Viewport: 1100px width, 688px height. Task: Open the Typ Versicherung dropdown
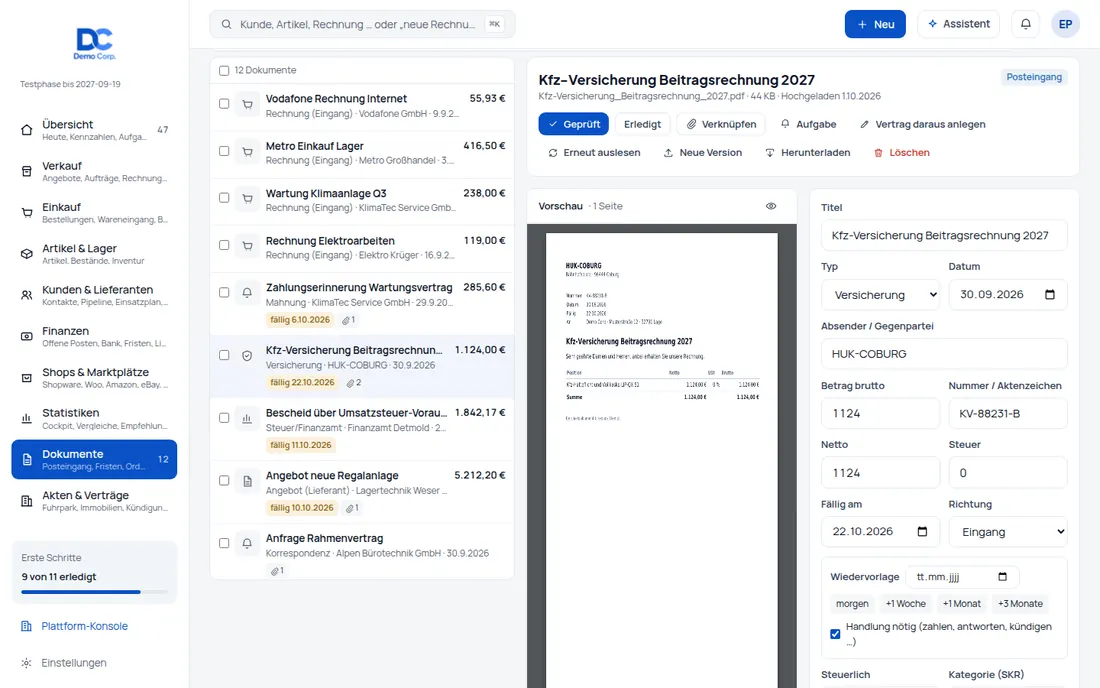880,295
